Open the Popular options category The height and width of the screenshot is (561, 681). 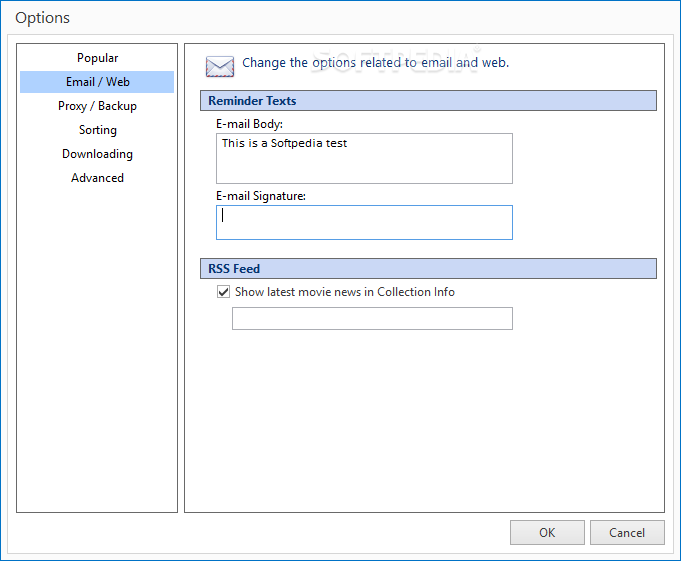97,58
